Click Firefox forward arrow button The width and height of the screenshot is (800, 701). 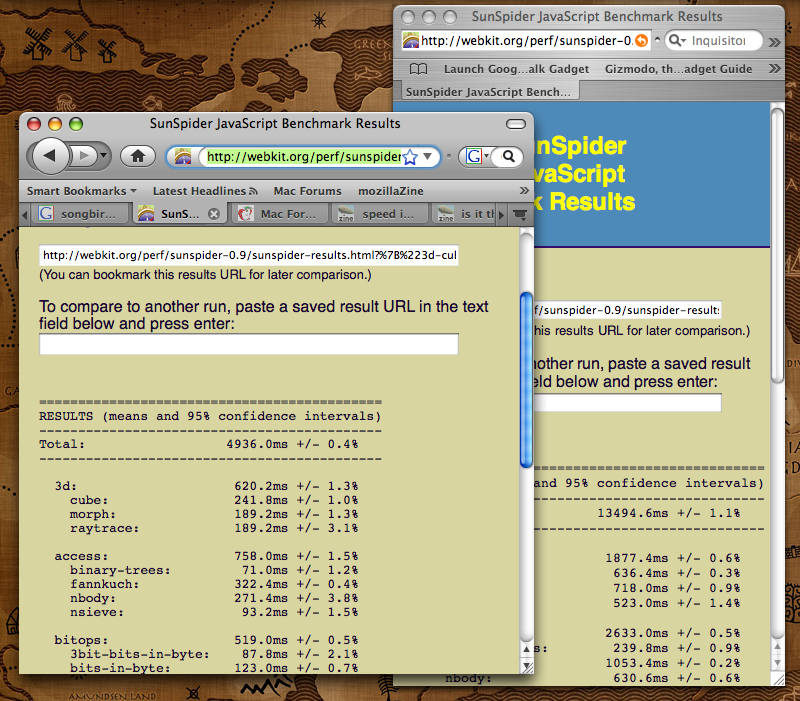83,156
